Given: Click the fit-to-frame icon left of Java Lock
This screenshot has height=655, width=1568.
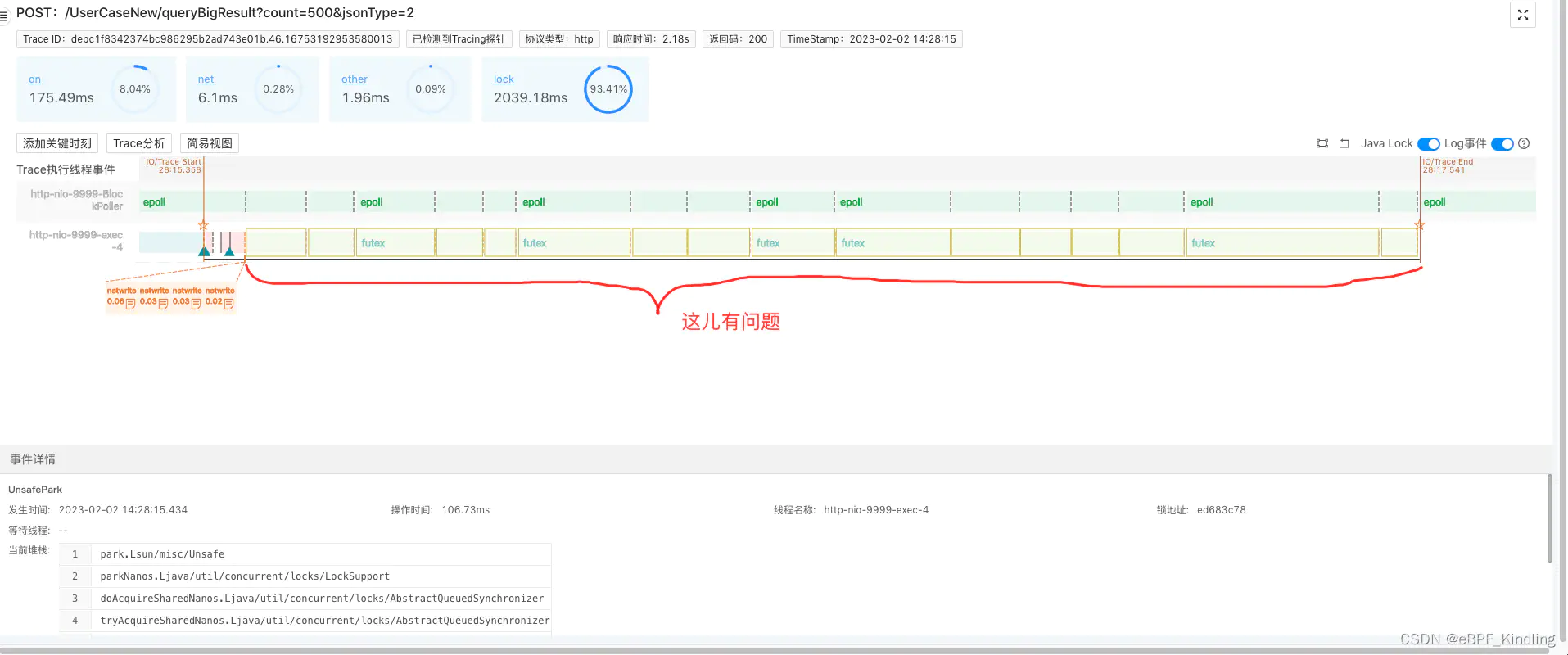Looking at the screenshot, I should coord(1322,143).
